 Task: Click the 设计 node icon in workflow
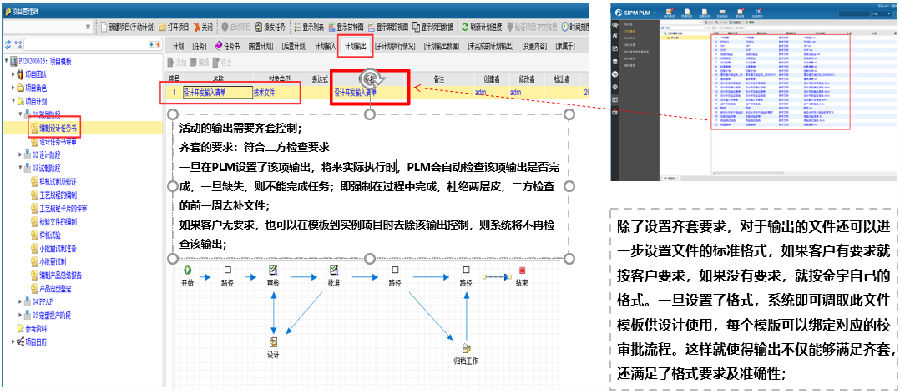coord(273,342)
